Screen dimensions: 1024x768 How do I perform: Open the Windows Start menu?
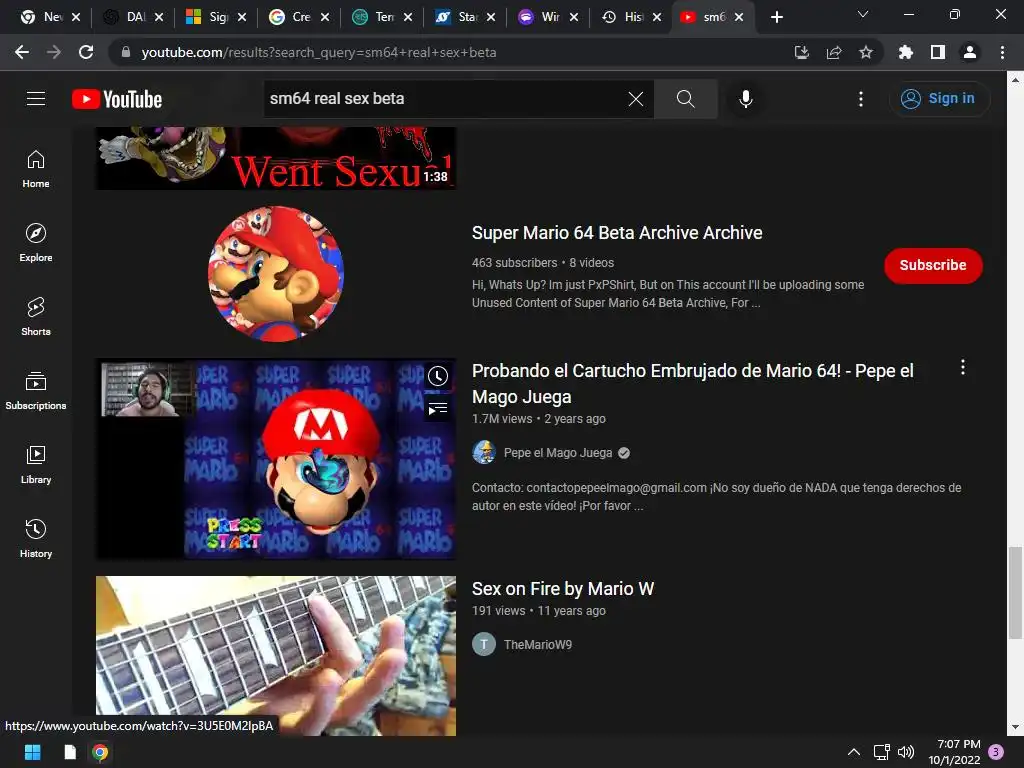tap(32, 752)
